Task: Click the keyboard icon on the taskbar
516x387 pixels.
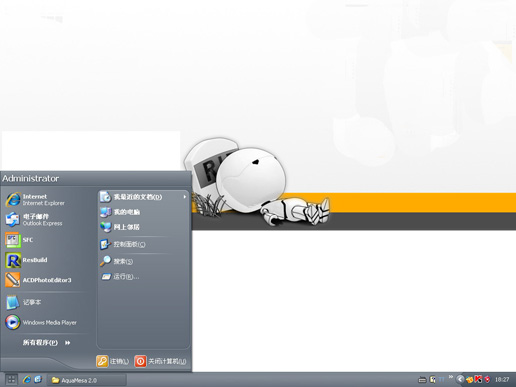Action: (x=422, y=380)
